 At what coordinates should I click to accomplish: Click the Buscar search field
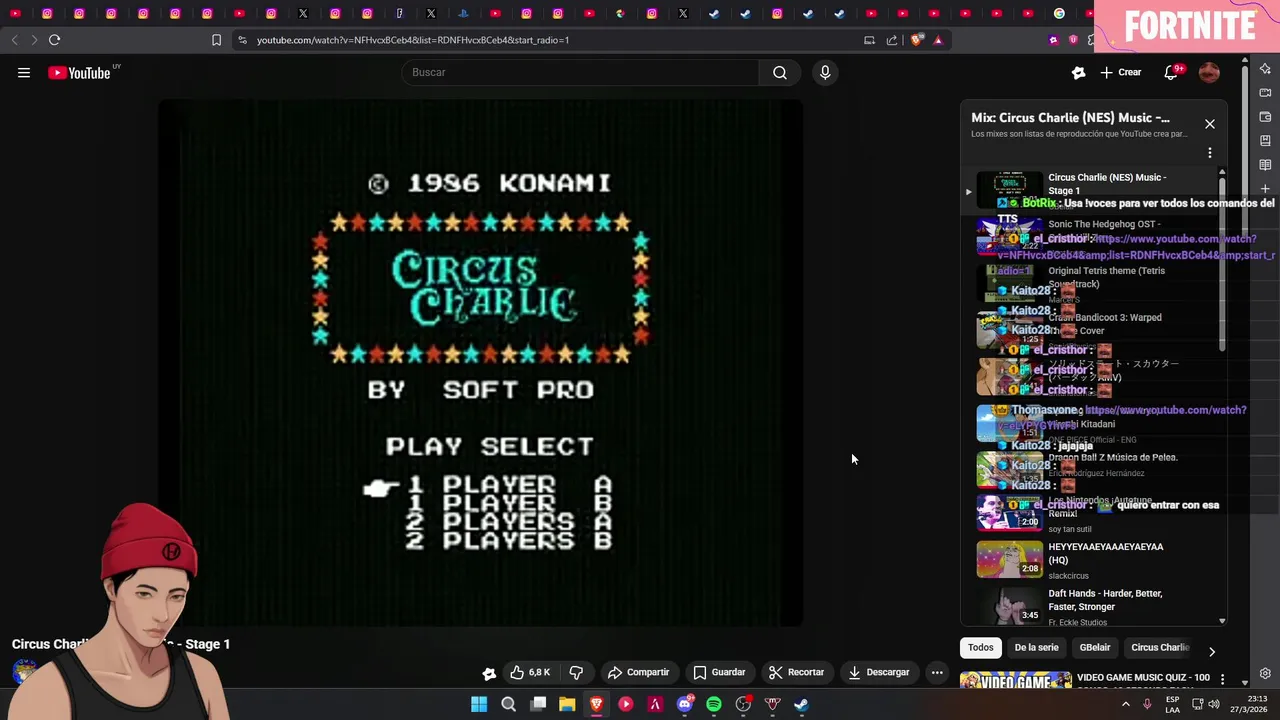pyautogui.click(x=580, y=72)
